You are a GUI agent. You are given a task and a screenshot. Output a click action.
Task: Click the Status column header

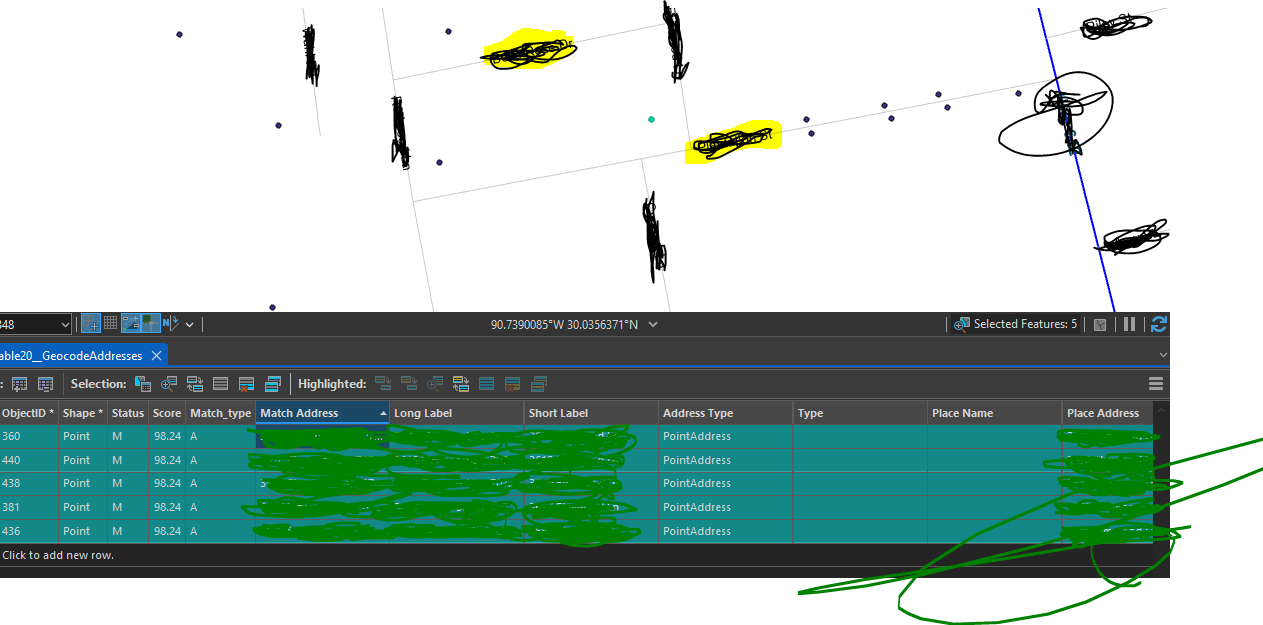[x=128, y=413]
